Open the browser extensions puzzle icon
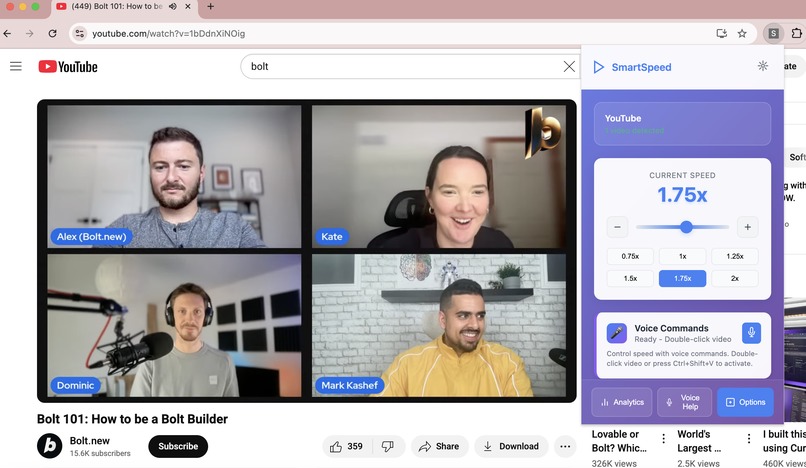806x468 pixels. pyautogui.click(x=796, y=33)
